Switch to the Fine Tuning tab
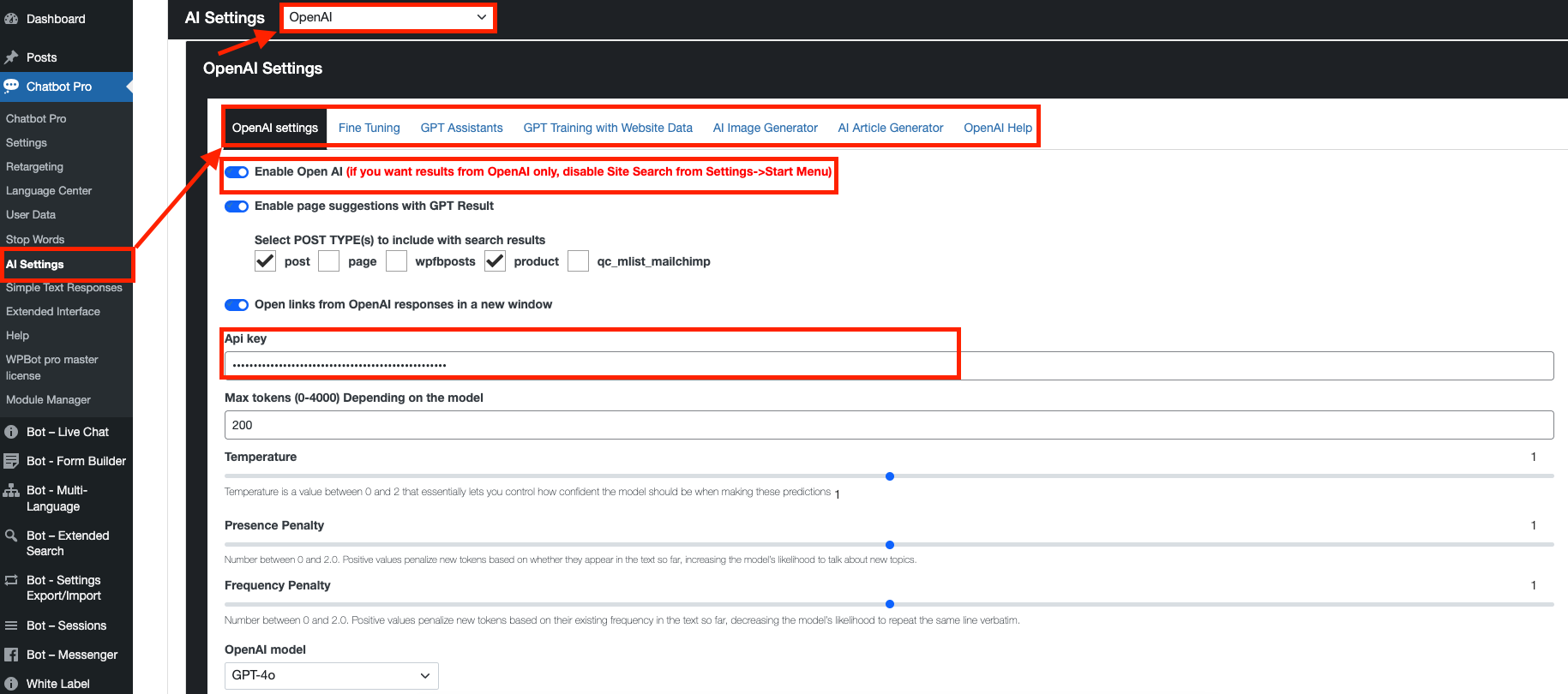 click(369, 128)
